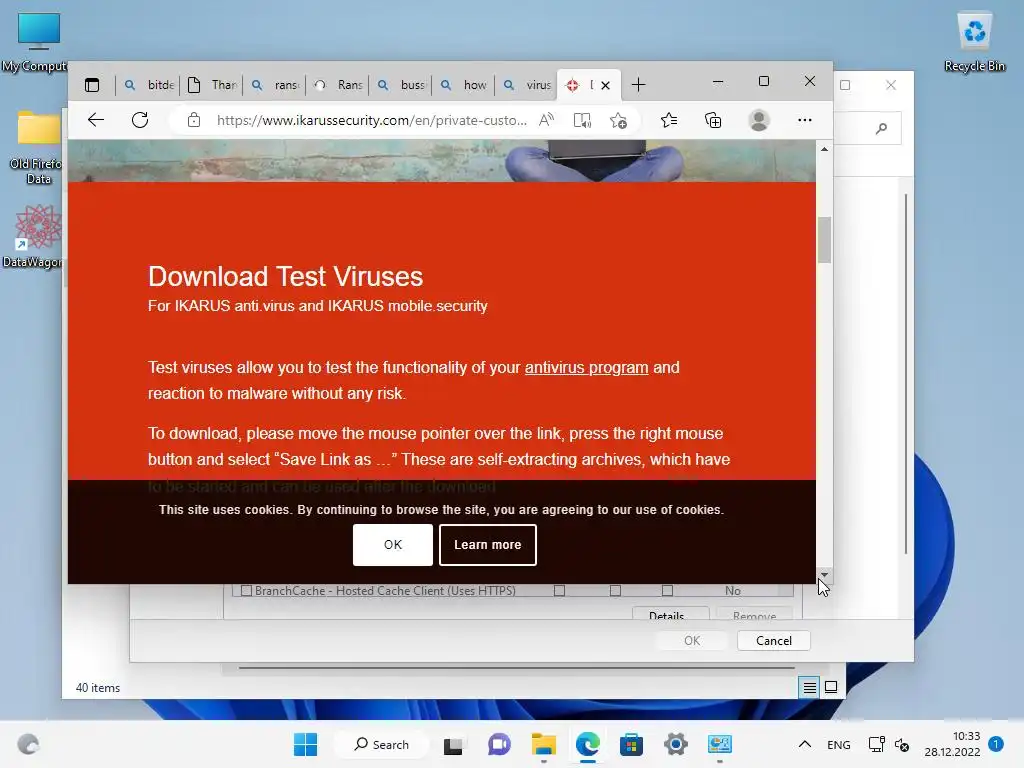Click the page scrollbar down arrow
This screenshot has height=768, width=1024.
[x=824, y=575]
